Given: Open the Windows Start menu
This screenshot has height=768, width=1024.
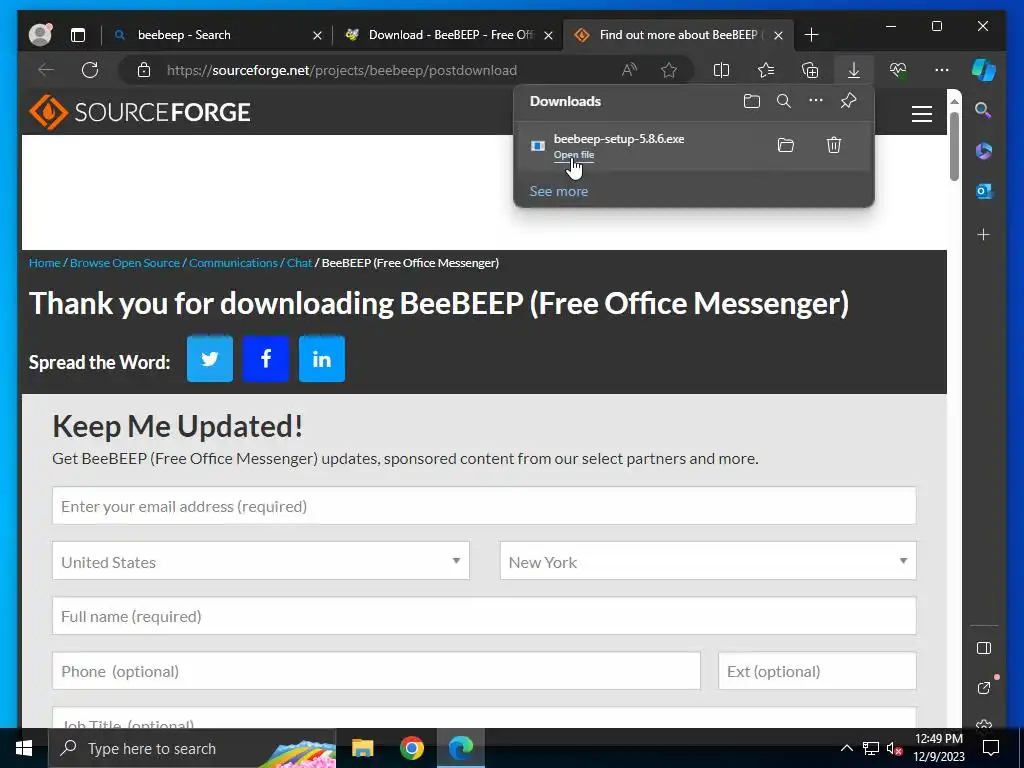Looking at the screenshot, I should [24, 748].
